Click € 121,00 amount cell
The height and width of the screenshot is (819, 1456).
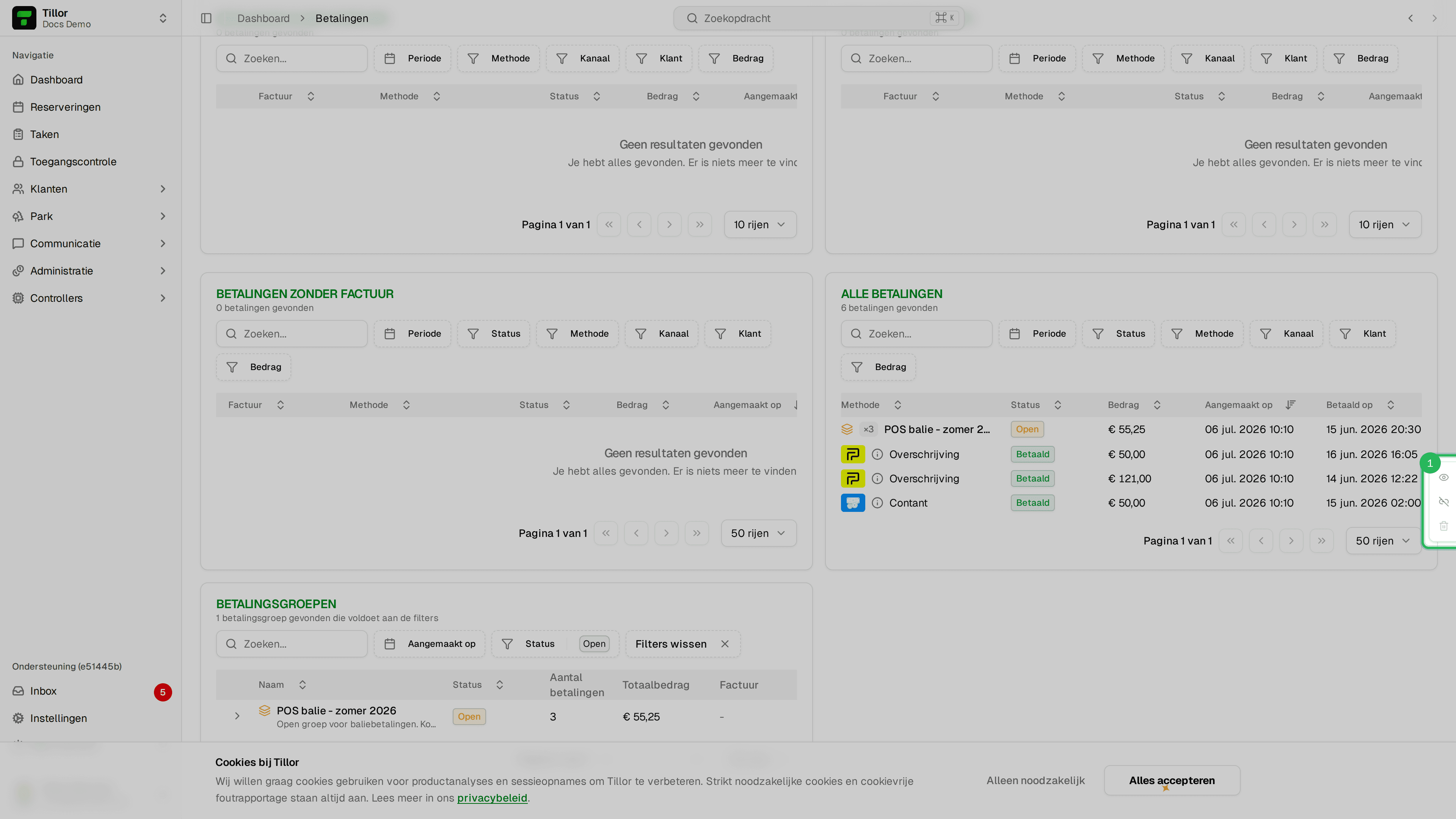coord(1129,478)
